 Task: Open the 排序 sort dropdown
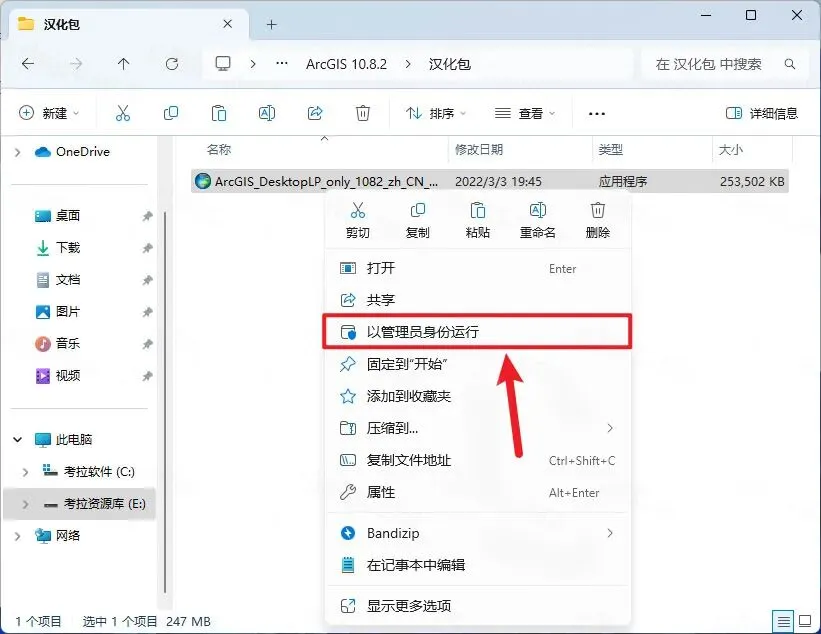[x=436, y=113]
